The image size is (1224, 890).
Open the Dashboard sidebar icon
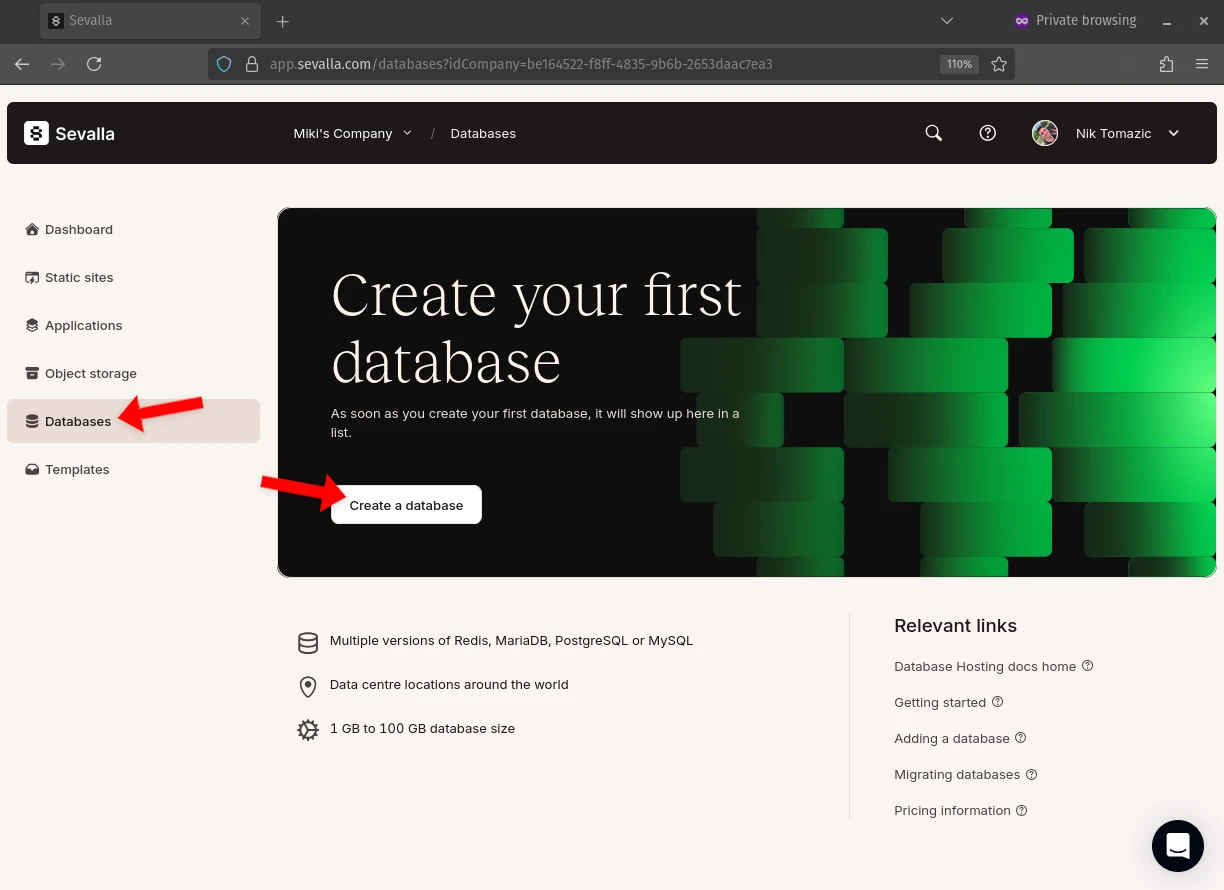[32, 229]
